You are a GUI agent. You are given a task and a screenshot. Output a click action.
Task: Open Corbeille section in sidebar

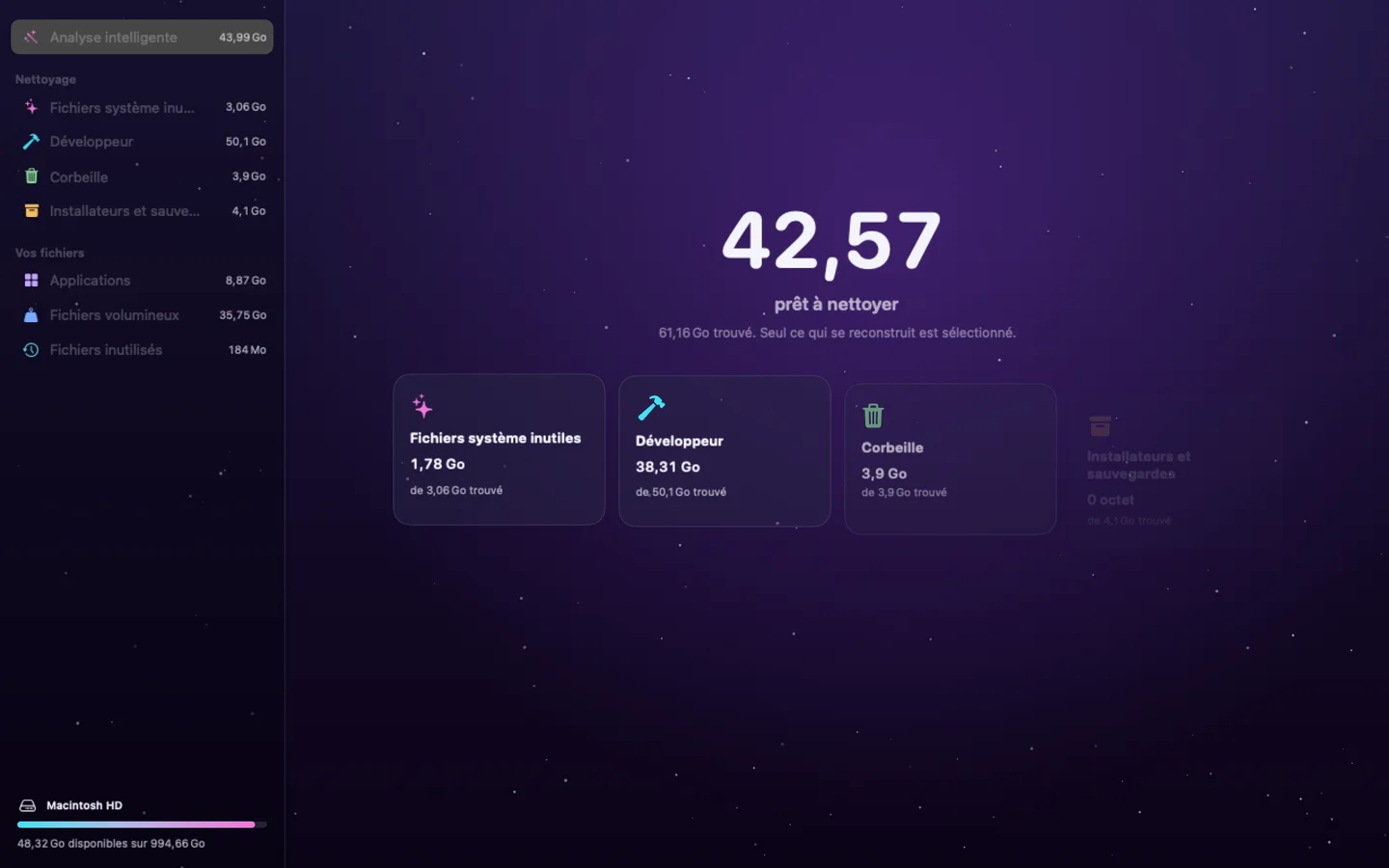(142, 176)
